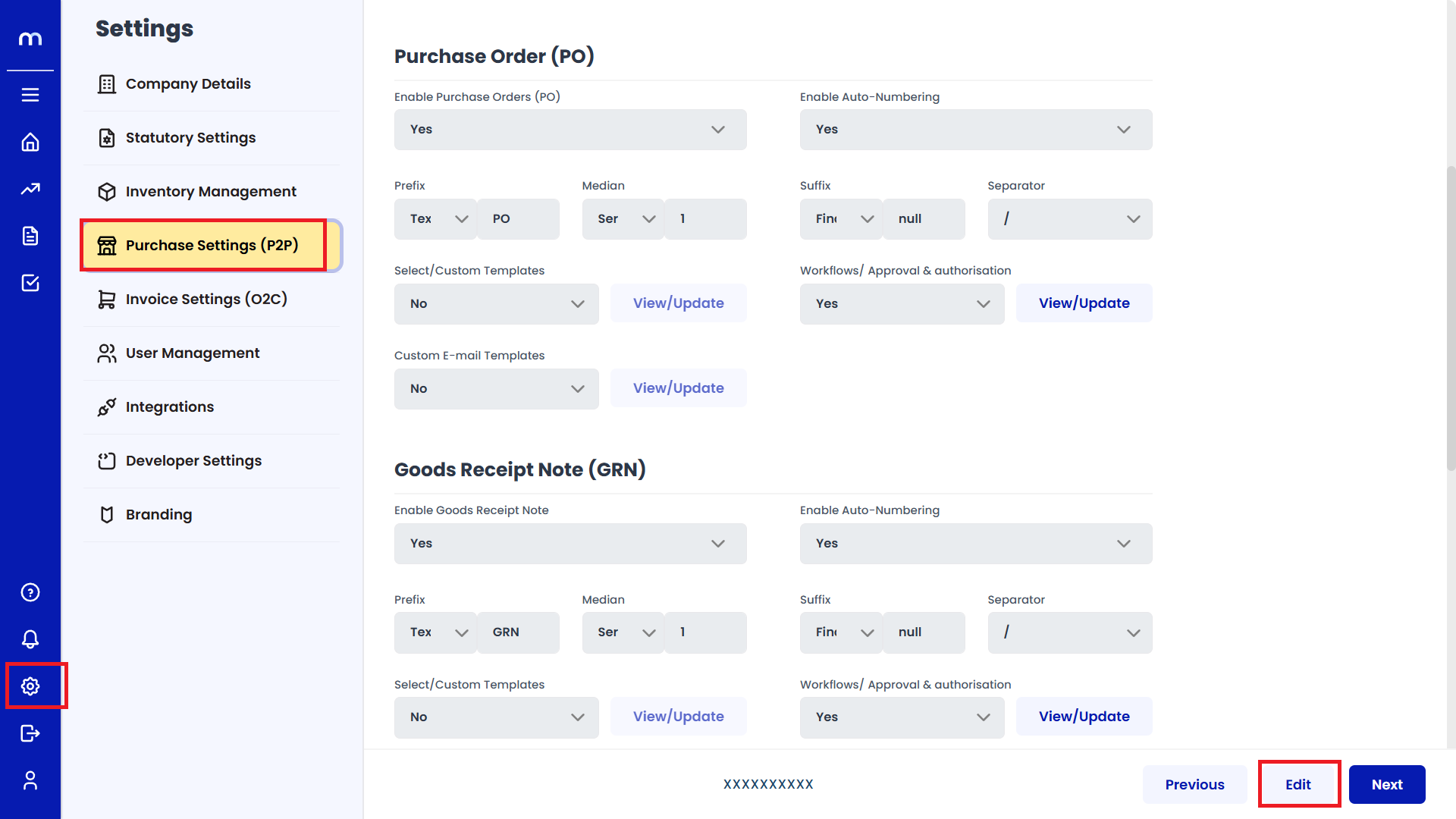Toggle the hamburger menu icon

[x=30, y=95]
